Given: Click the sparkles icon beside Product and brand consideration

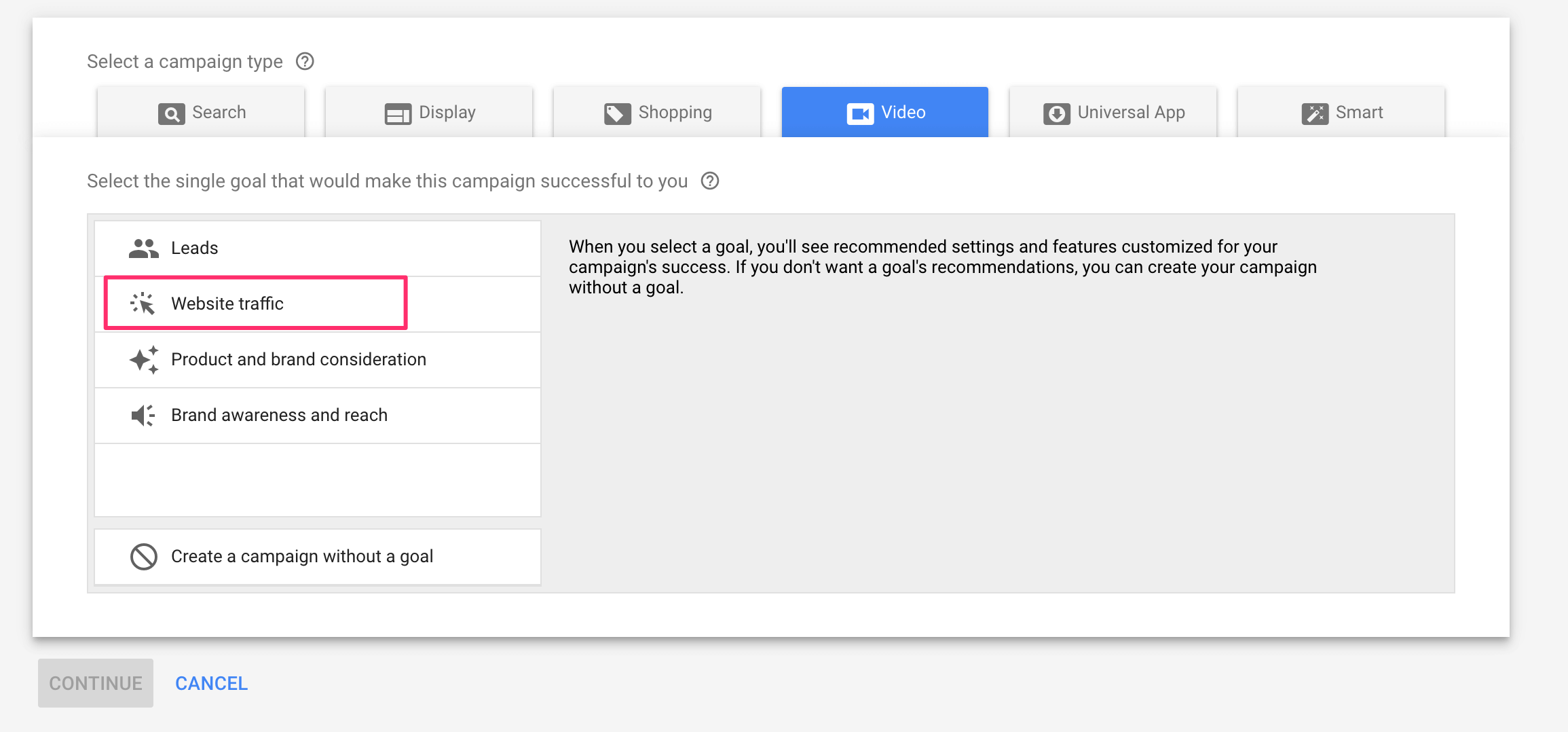Looking at the screenshot, I should pos(143,360).
